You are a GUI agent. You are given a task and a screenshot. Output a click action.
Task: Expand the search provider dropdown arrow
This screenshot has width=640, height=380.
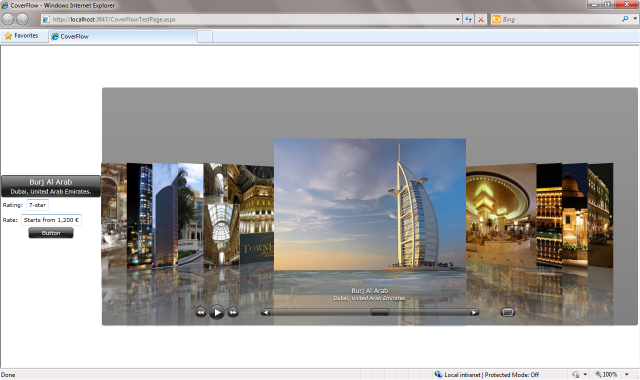point(635,19)
